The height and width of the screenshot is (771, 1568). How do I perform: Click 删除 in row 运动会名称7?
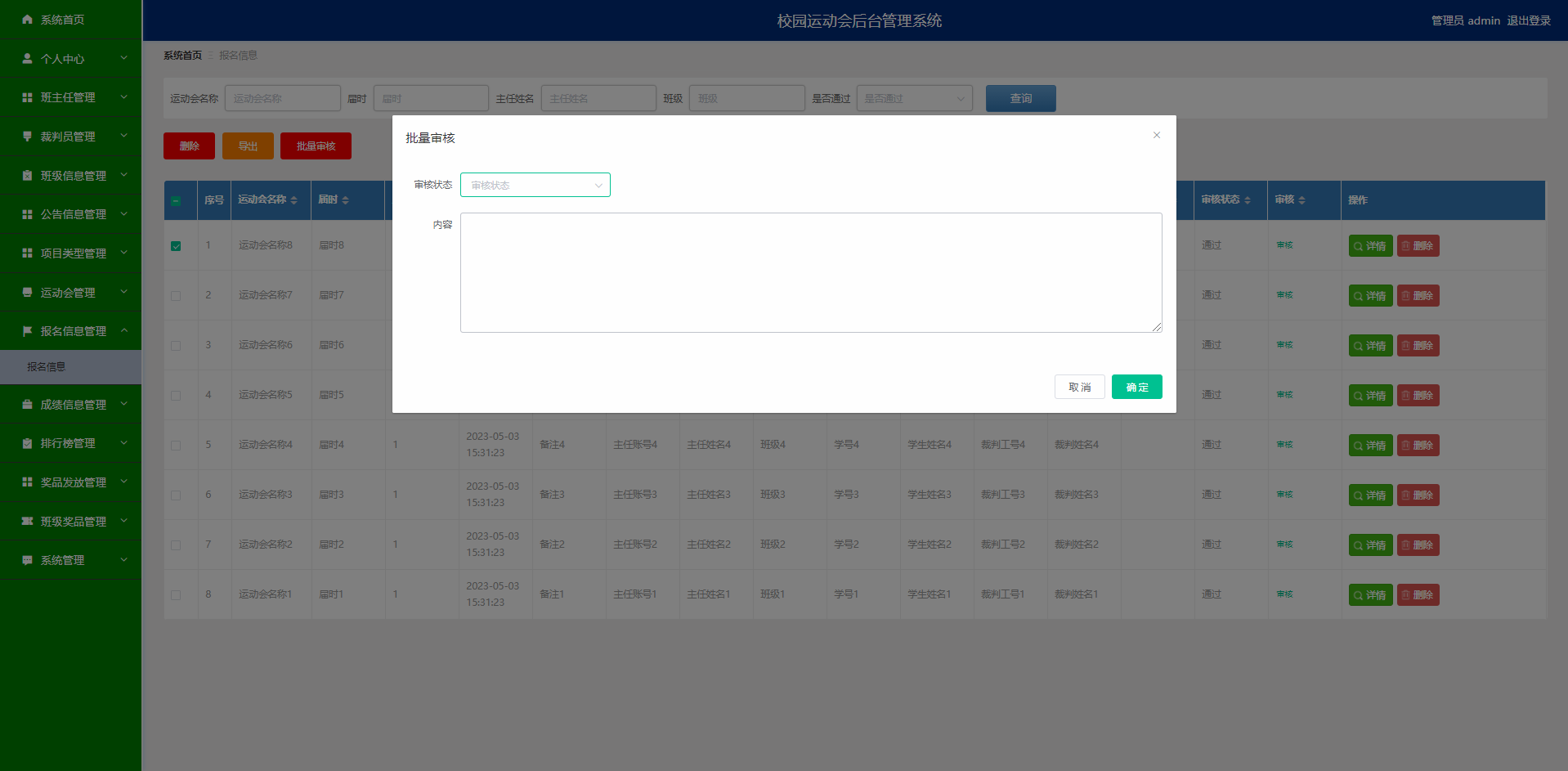pyautogui.click(x=1418, y=296)
